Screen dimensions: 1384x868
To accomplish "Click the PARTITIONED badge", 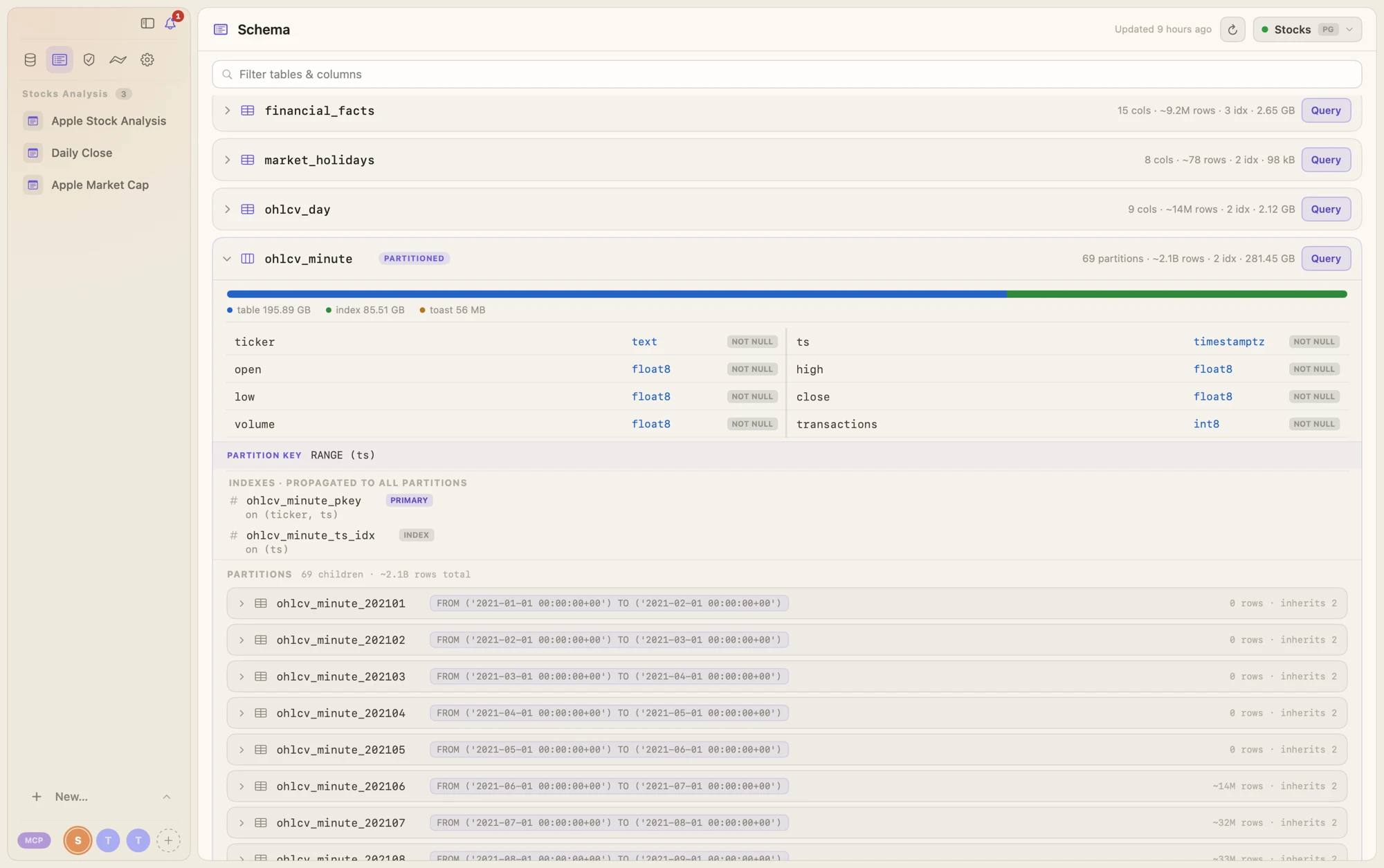I will coord(414,259).
